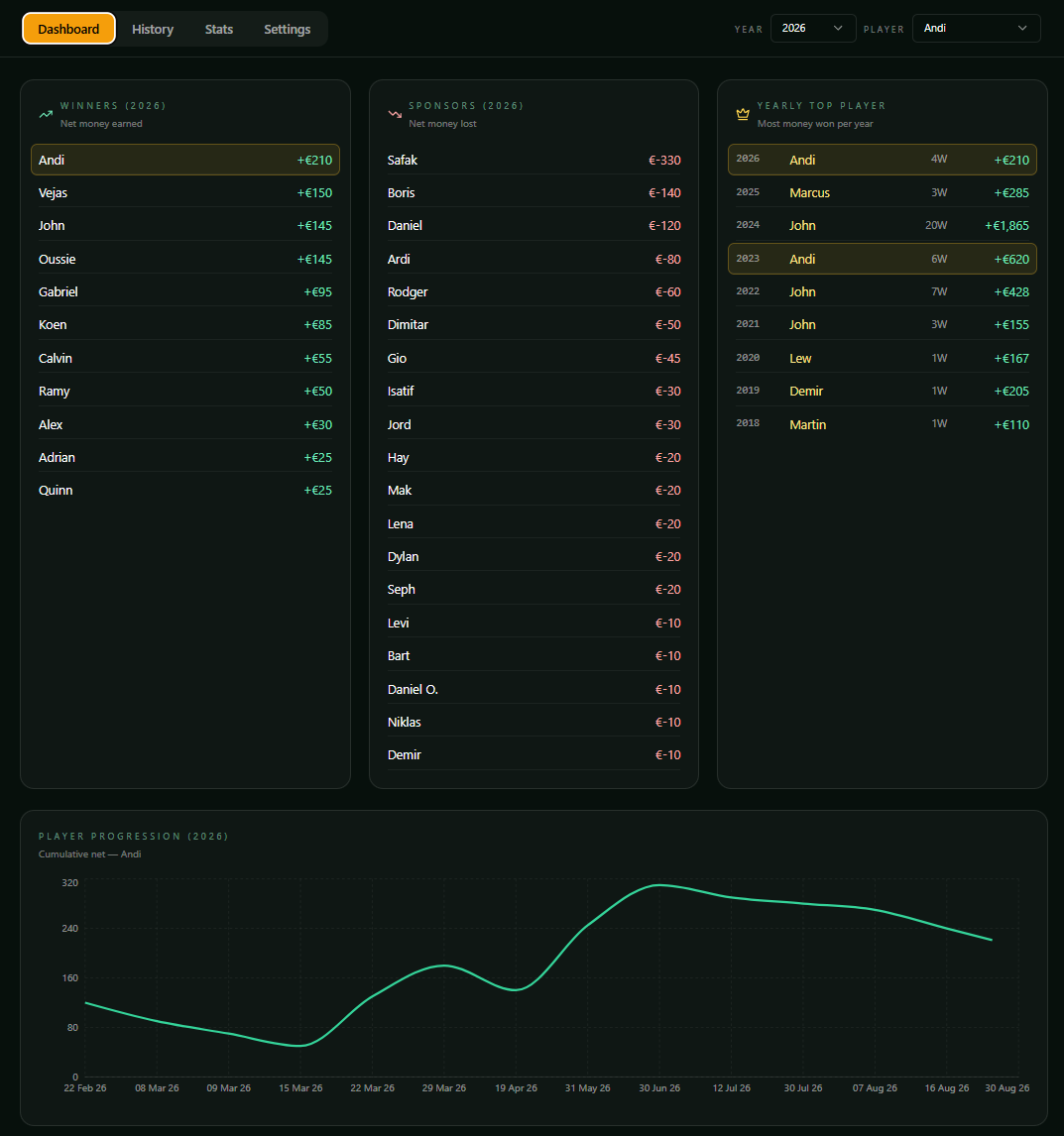Select Ramy's winner row
Viewport: 1064px width, 1136px height.
[185, 392]
